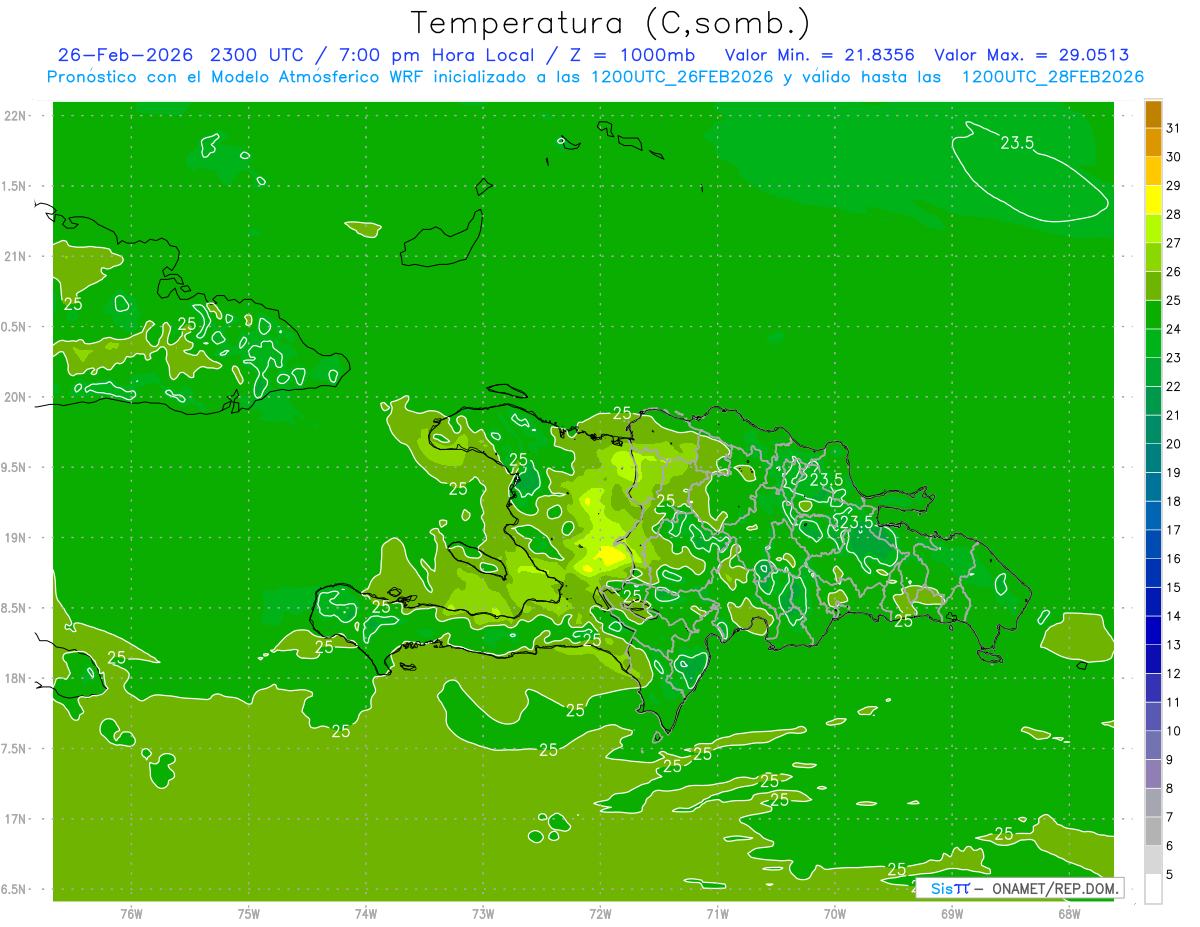Click the 23.5 contour label in northeast
This screenshot has height=927, width=1200.
click(x=1017, y=143)
